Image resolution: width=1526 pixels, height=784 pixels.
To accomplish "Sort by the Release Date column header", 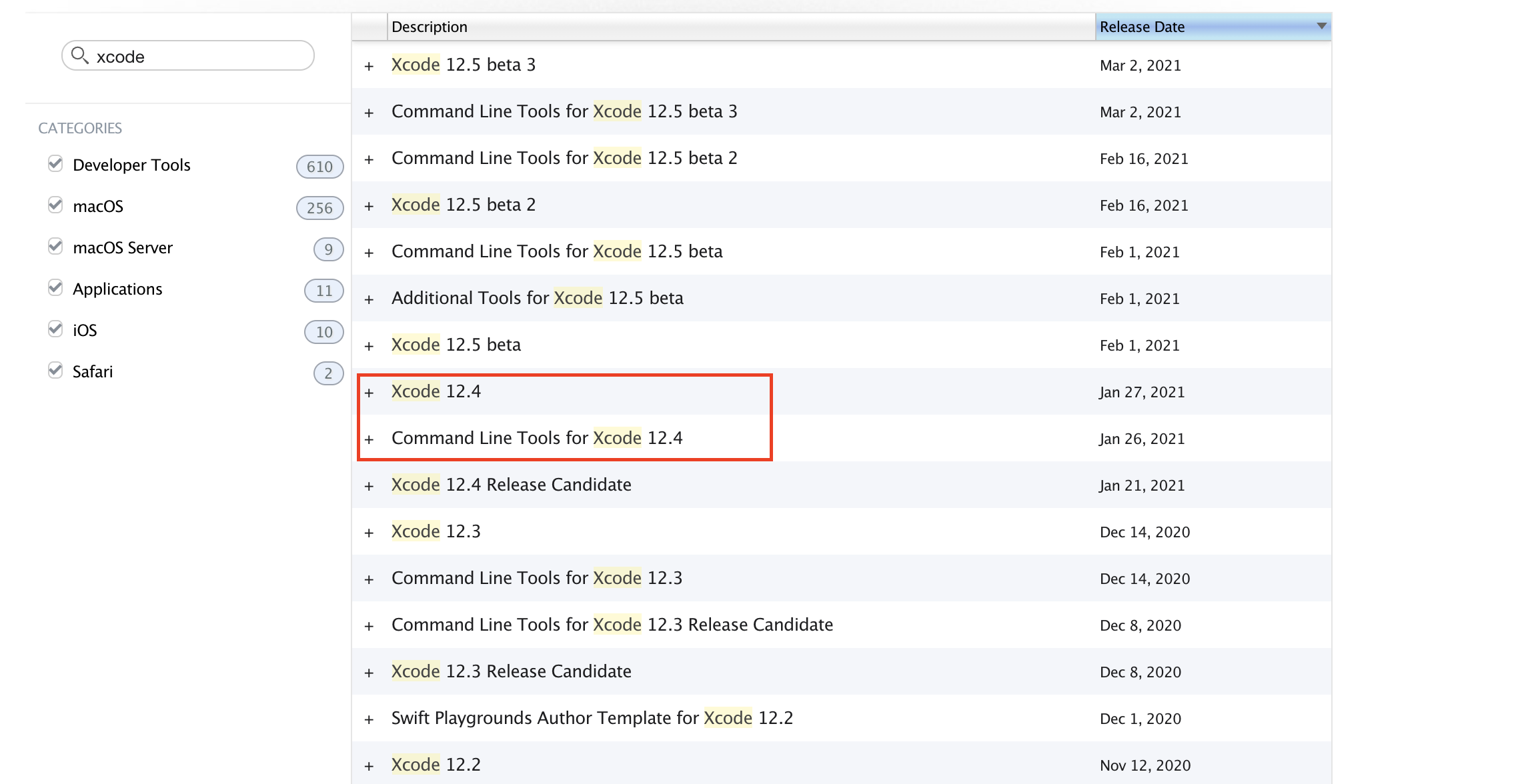I will tap(1142, 27).
